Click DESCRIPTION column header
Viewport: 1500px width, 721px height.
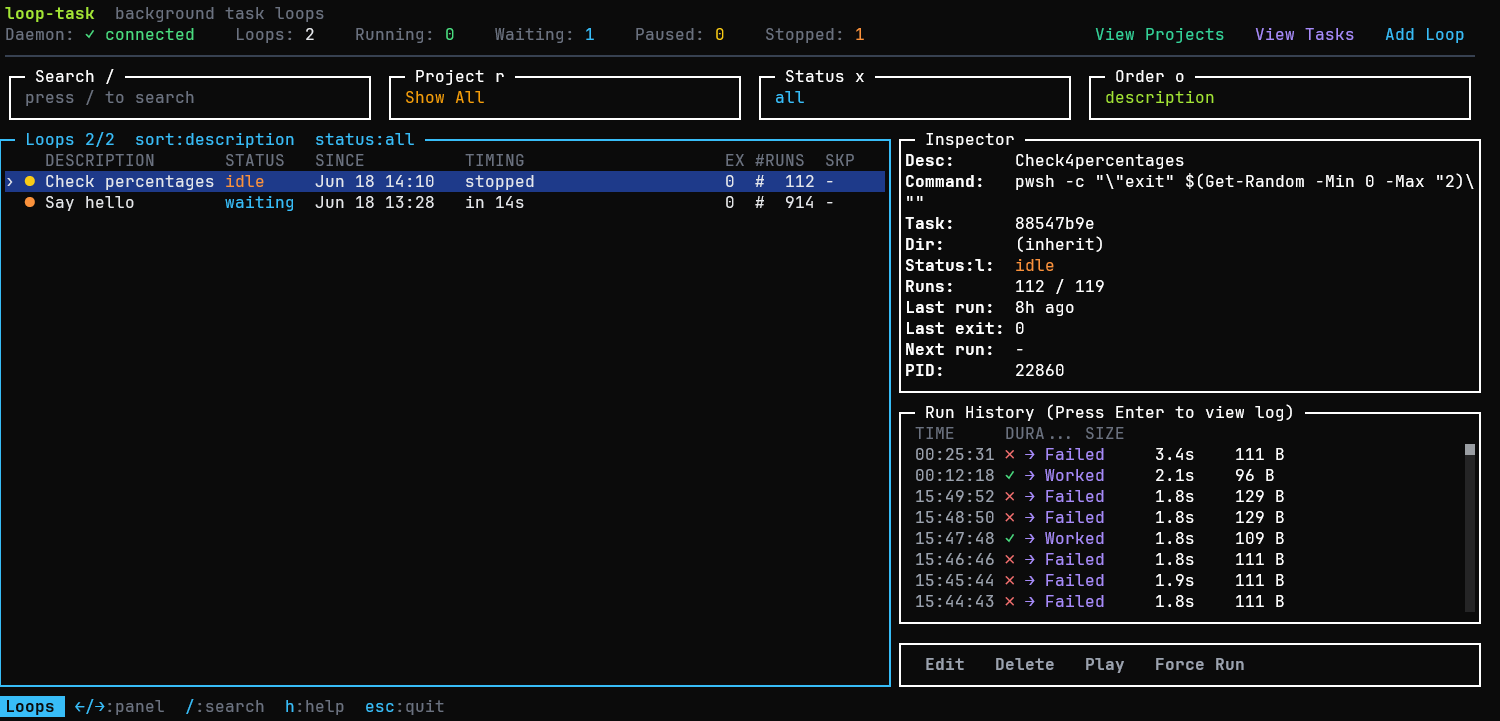point(100,160)
